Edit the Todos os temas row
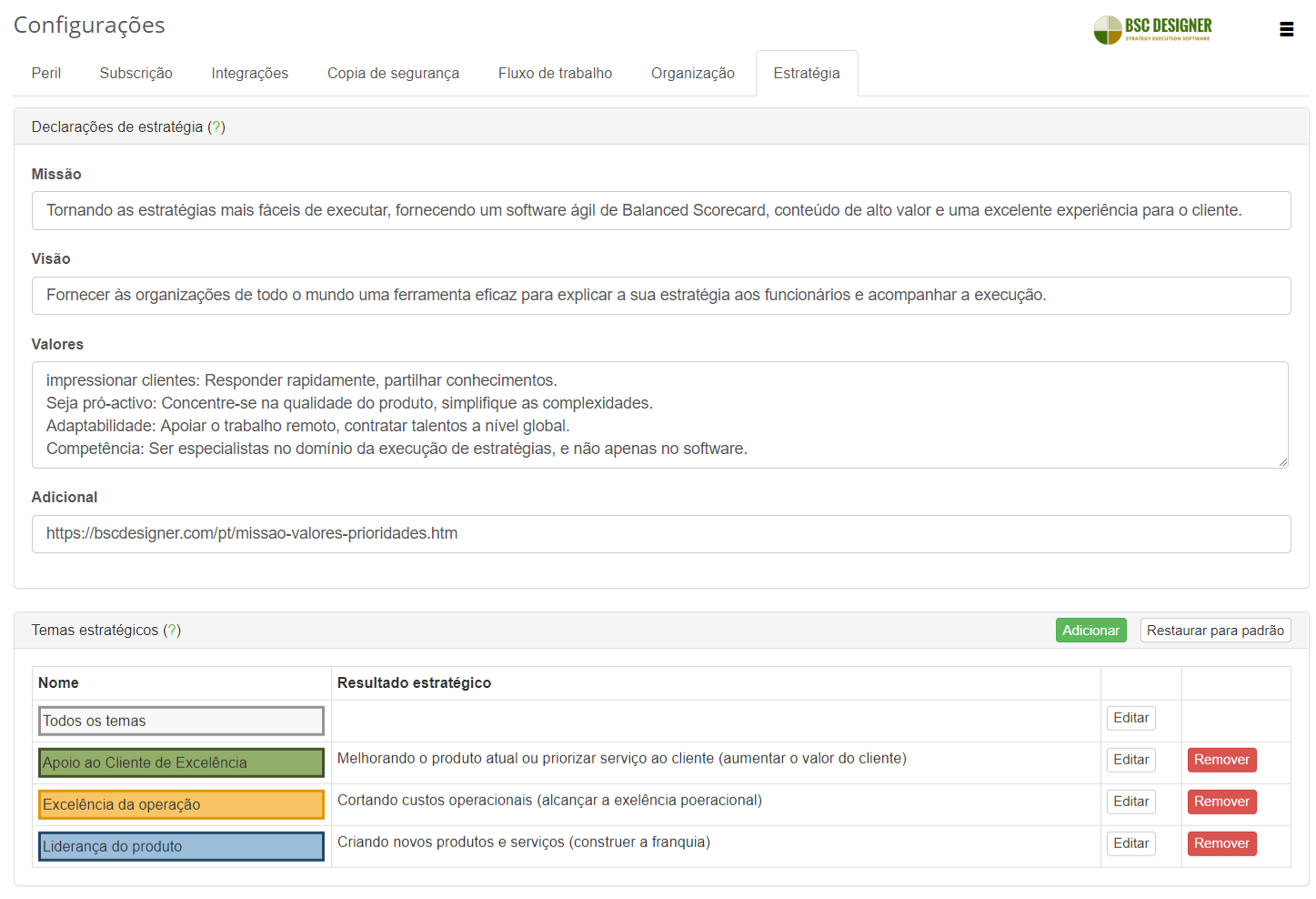The width and height of the screenshot is (1316, 899). [x=1130, y=718]
